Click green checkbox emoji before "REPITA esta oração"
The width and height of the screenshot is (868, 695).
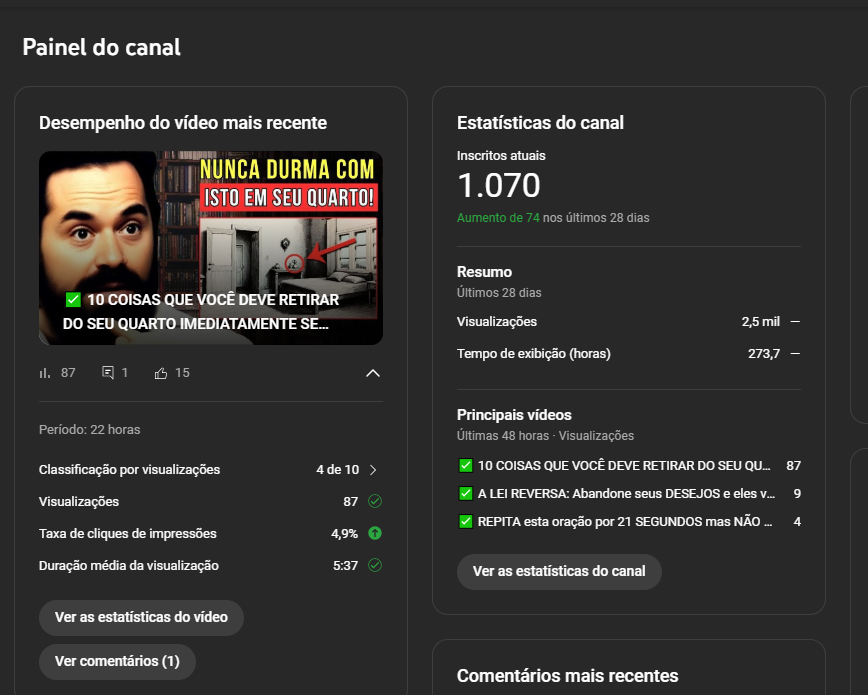click(466, 522)
